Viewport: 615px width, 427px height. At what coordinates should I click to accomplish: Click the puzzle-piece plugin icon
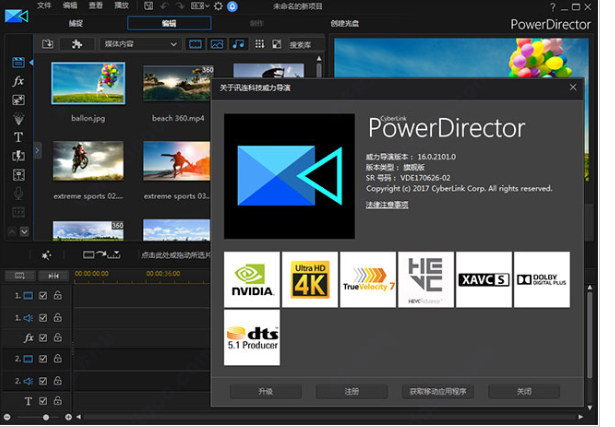[x=77, y=44]
